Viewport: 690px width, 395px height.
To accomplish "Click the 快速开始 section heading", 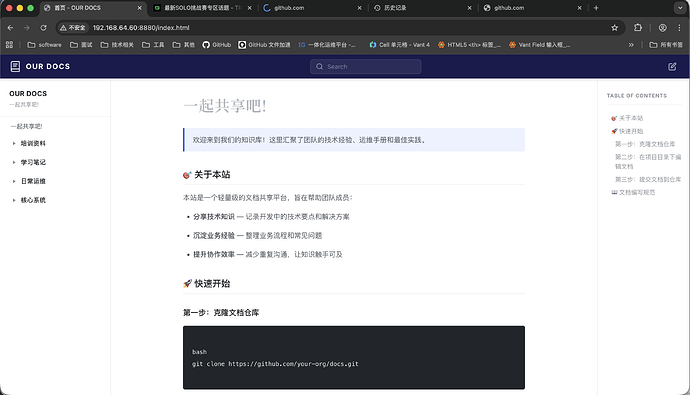I will 206,284.
